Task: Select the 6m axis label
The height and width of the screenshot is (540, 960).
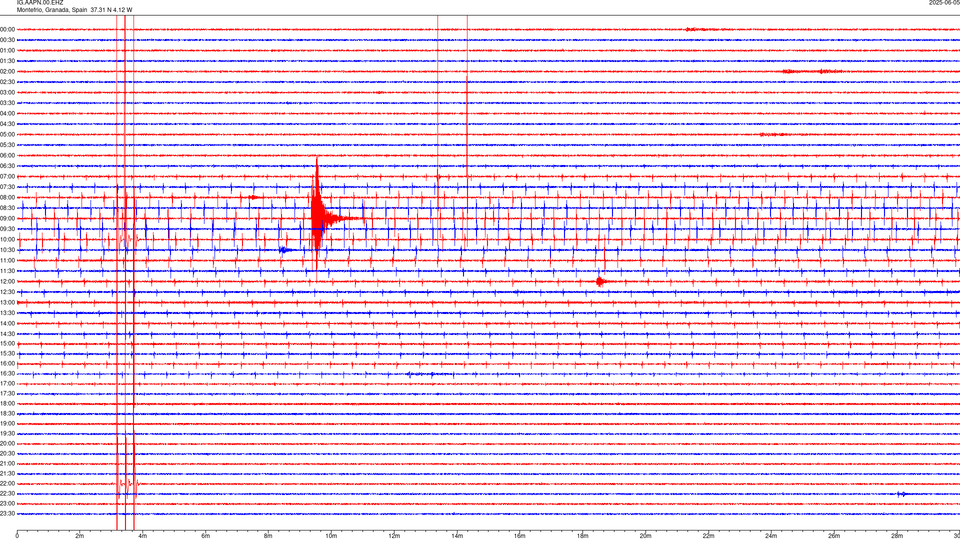Action: click(x=206, y=536)
